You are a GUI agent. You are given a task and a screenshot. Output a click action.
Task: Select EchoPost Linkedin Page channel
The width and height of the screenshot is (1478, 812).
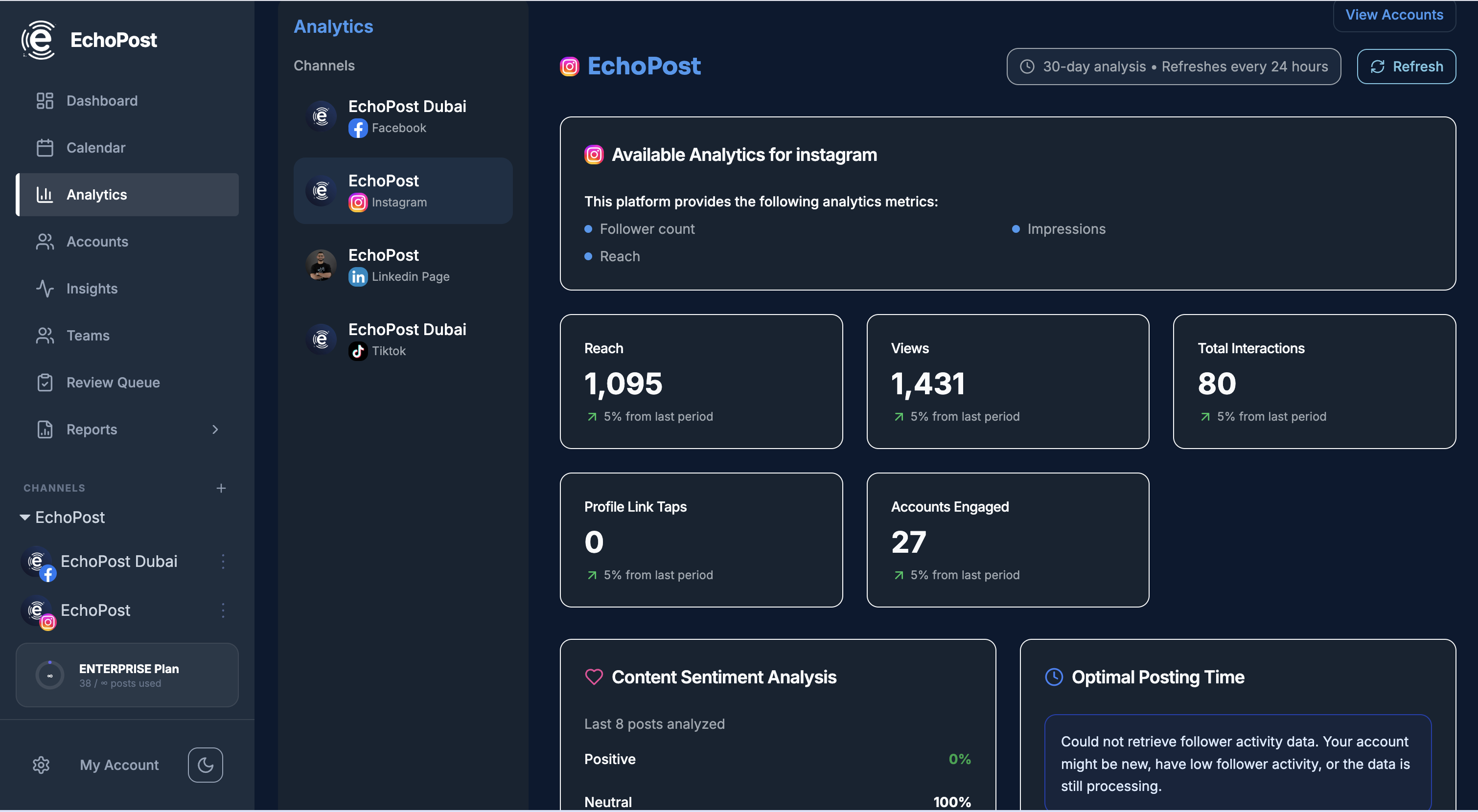tap(403, 266)
